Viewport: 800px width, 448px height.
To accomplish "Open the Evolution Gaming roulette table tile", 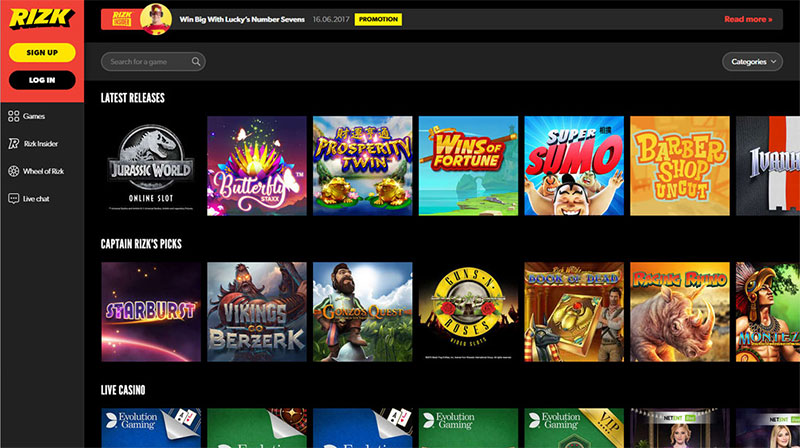I will click(x=257, y=428).
